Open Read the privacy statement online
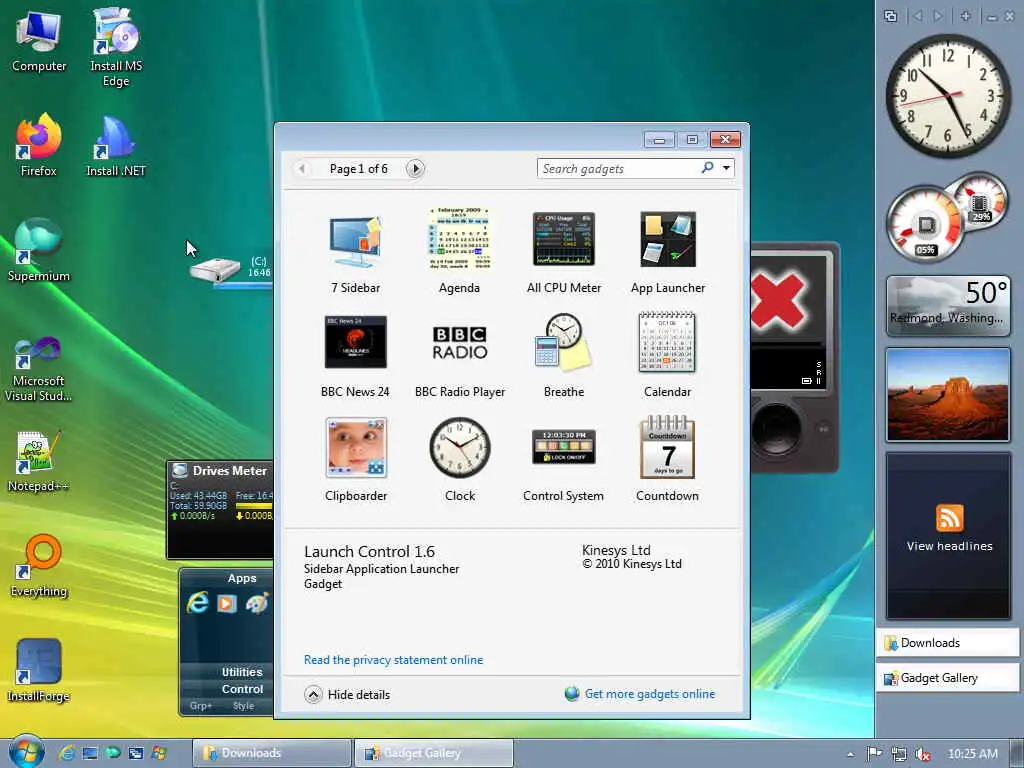Screen dimensions: 1024x768 [393, 660]
